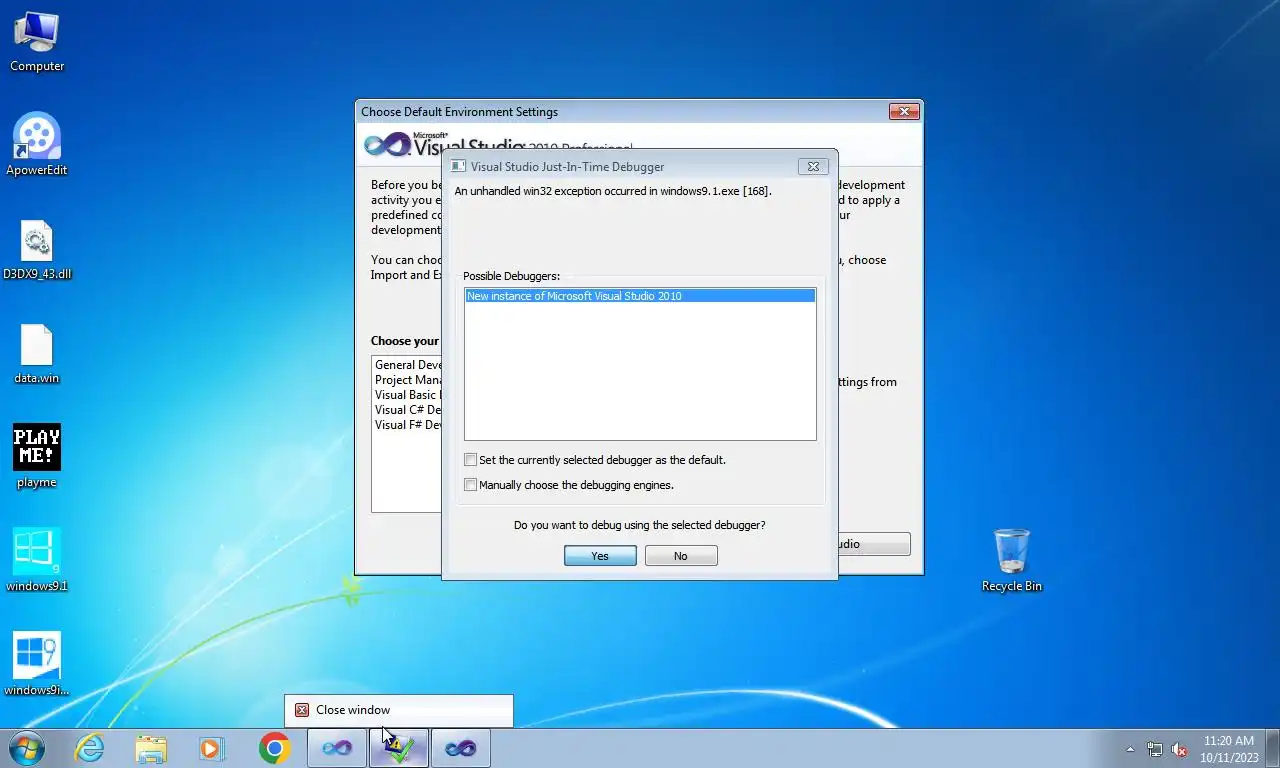1280x768 pixels.
Task: Switch to Just-In-Time Debugger taskbar button
Action: (399, 748)
